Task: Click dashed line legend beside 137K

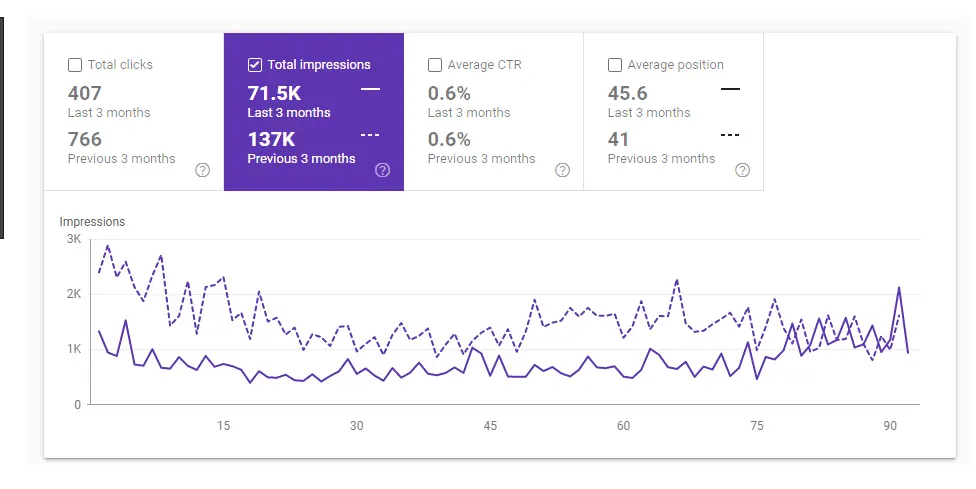Action: click(370, 135)
